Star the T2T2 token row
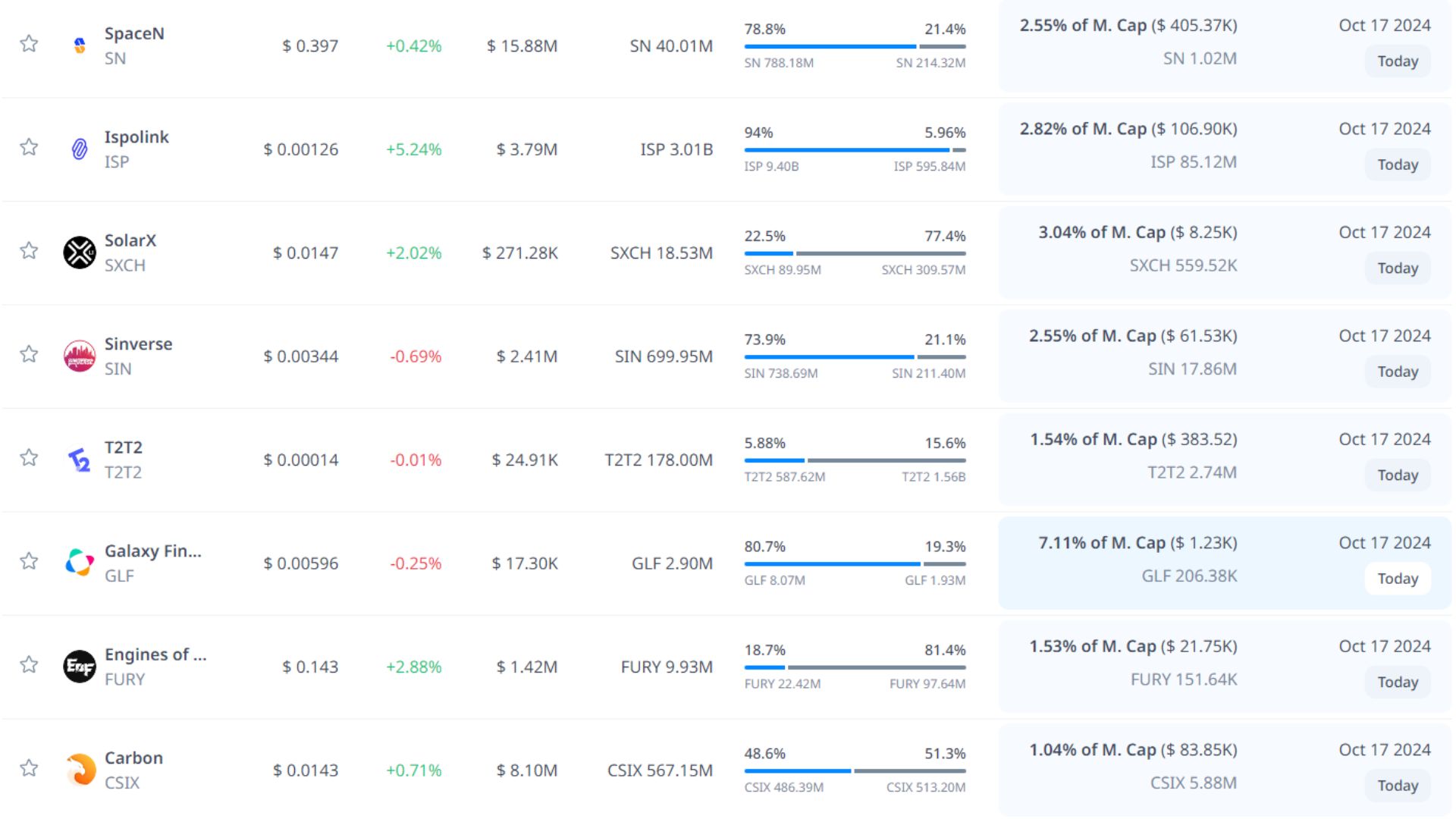Screen dimensions: 1456x819 29,457
